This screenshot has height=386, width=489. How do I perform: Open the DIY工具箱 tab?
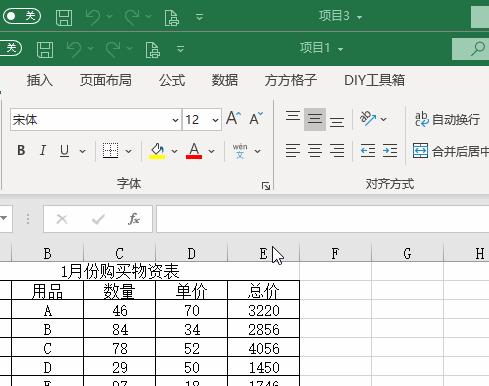point(375,80)
